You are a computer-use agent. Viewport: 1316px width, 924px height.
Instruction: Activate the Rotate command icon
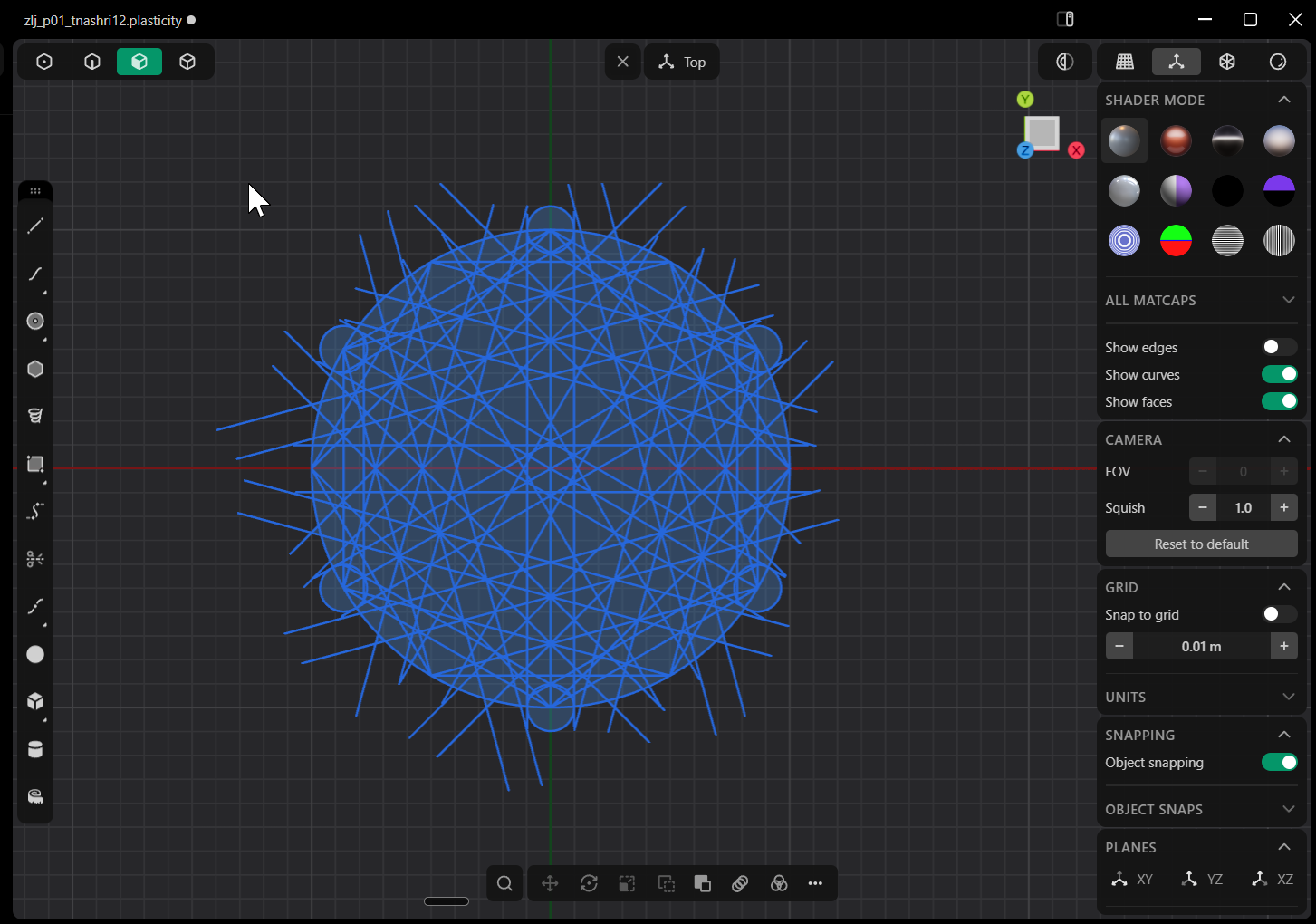(589, 883)
